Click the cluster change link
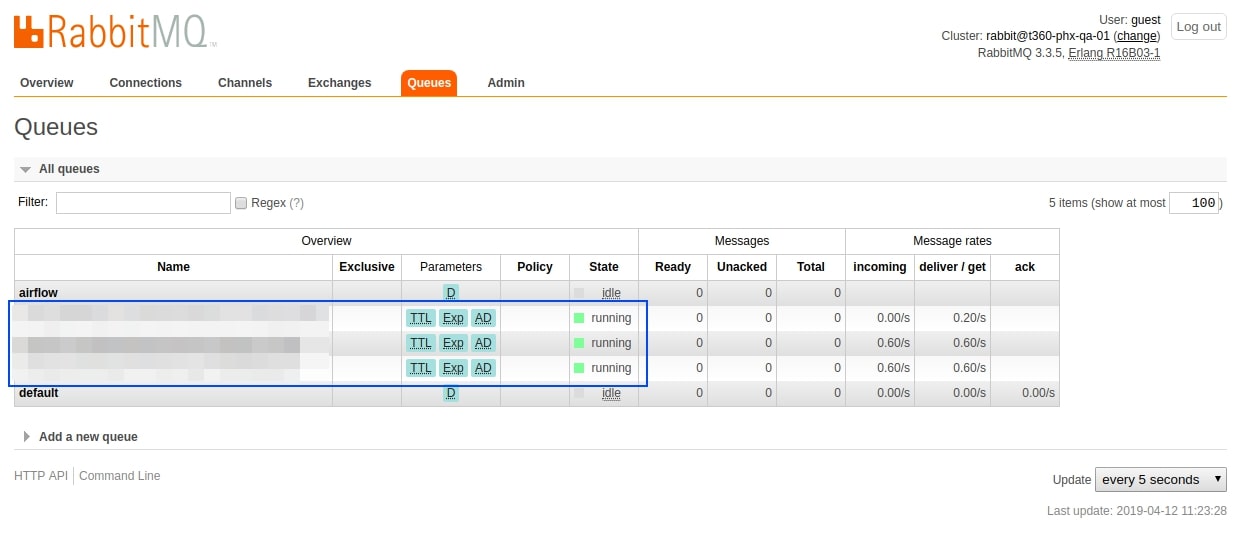1241x533 pixels. tap(1137, 36)
